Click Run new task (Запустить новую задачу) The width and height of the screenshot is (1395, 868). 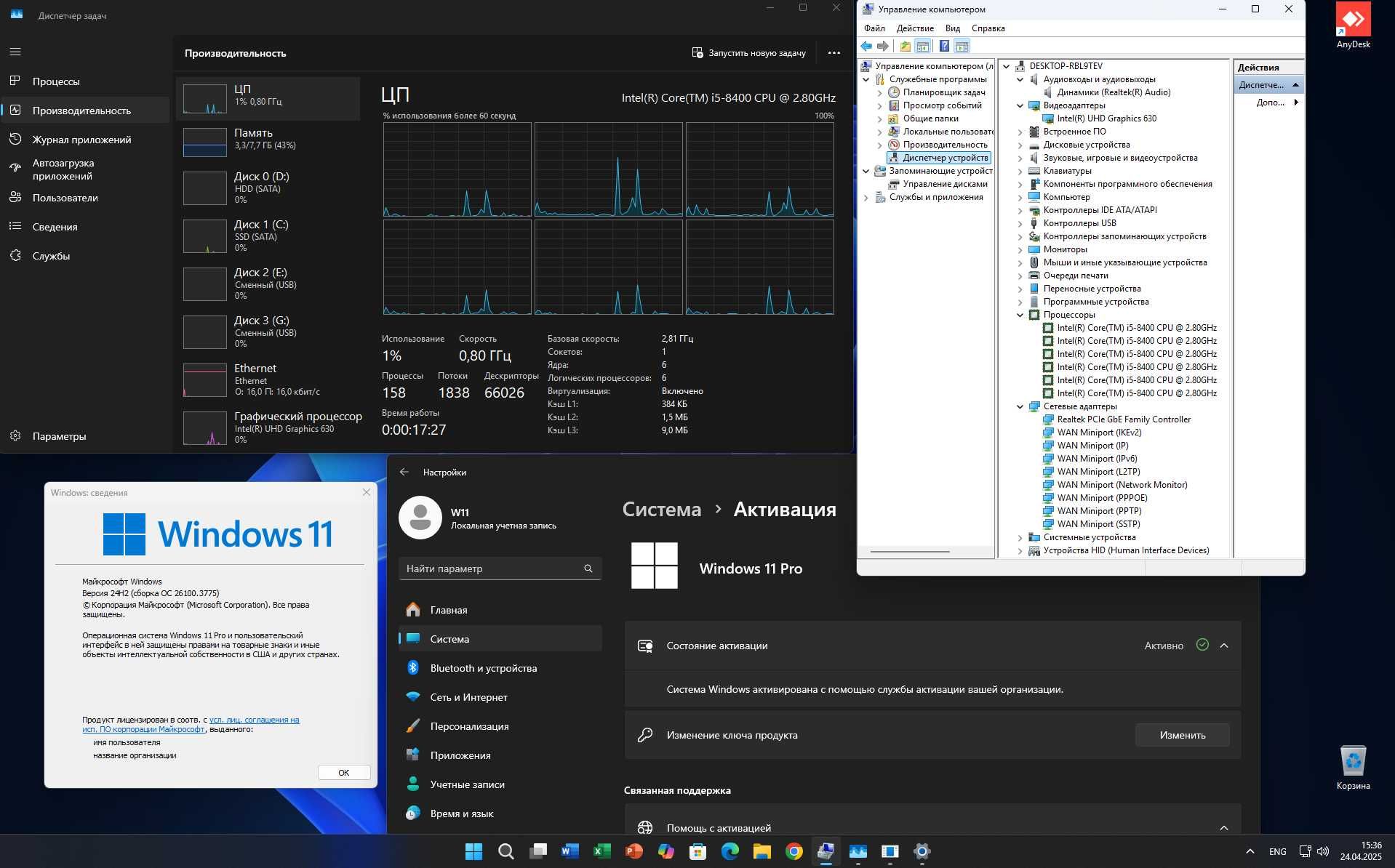[x=748, y=53]
